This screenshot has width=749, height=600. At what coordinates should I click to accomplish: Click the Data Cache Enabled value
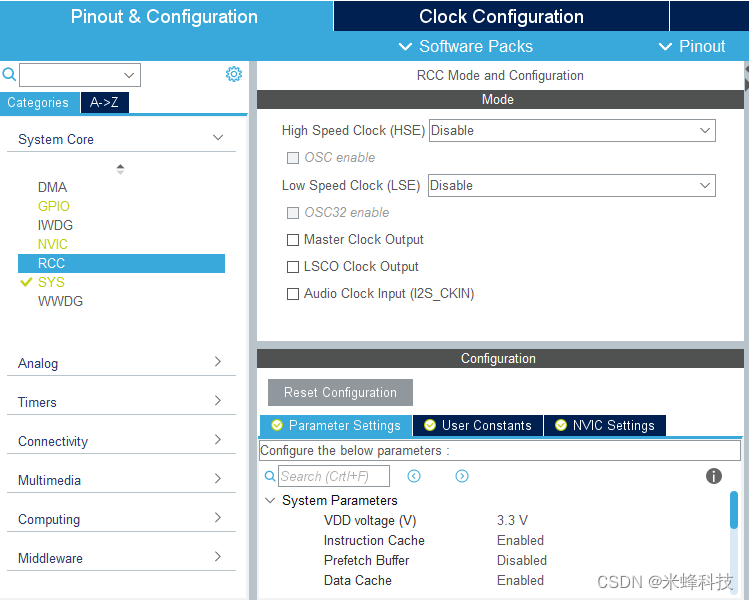[x=520, y=580]
